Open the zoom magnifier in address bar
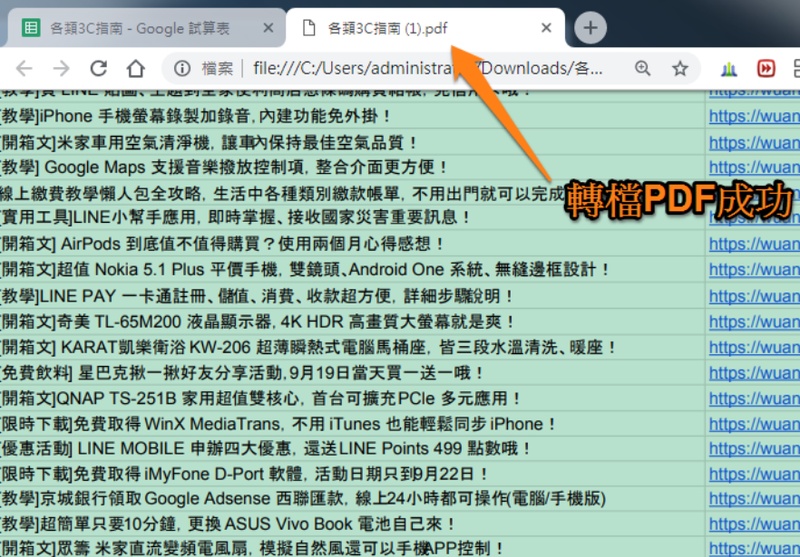Screen dimensions: 800x557 642,68
